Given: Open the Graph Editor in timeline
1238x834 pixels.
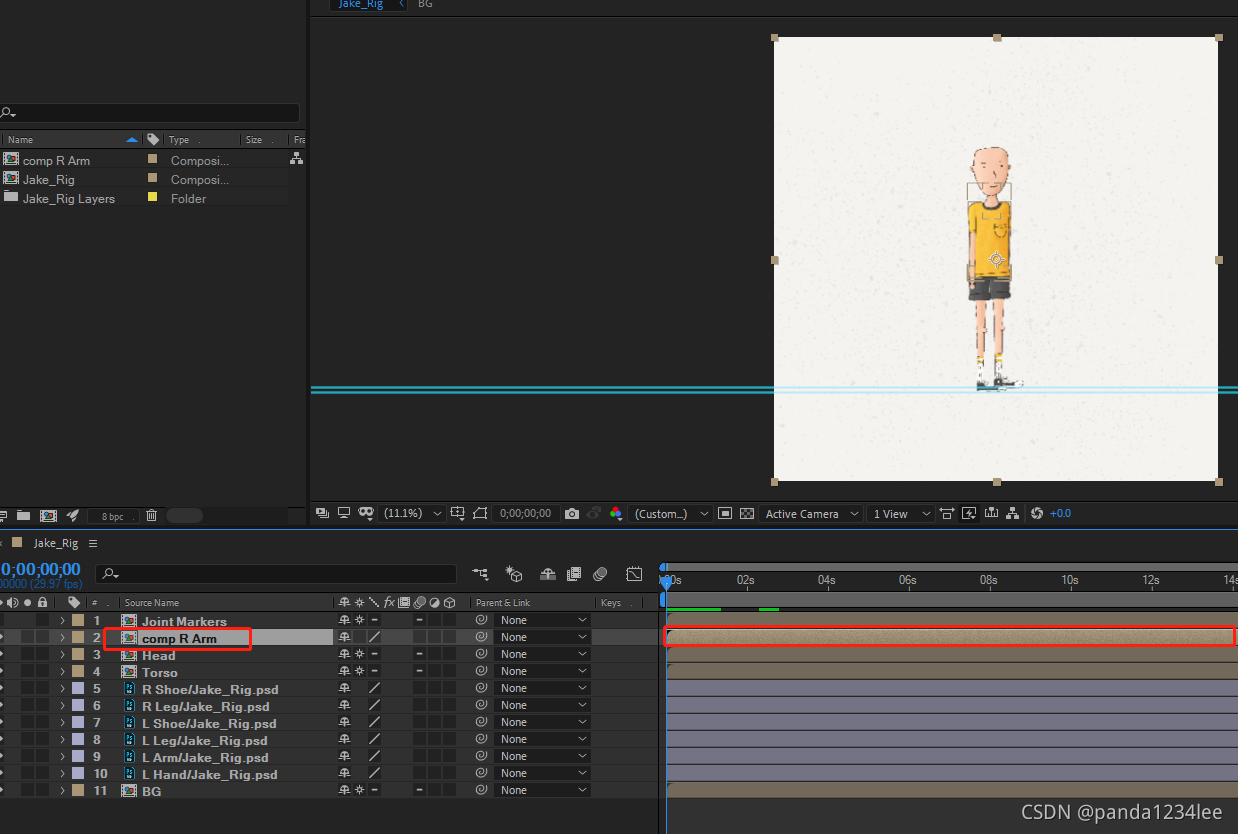Looking at the screenshot, I should click(634, 574).
